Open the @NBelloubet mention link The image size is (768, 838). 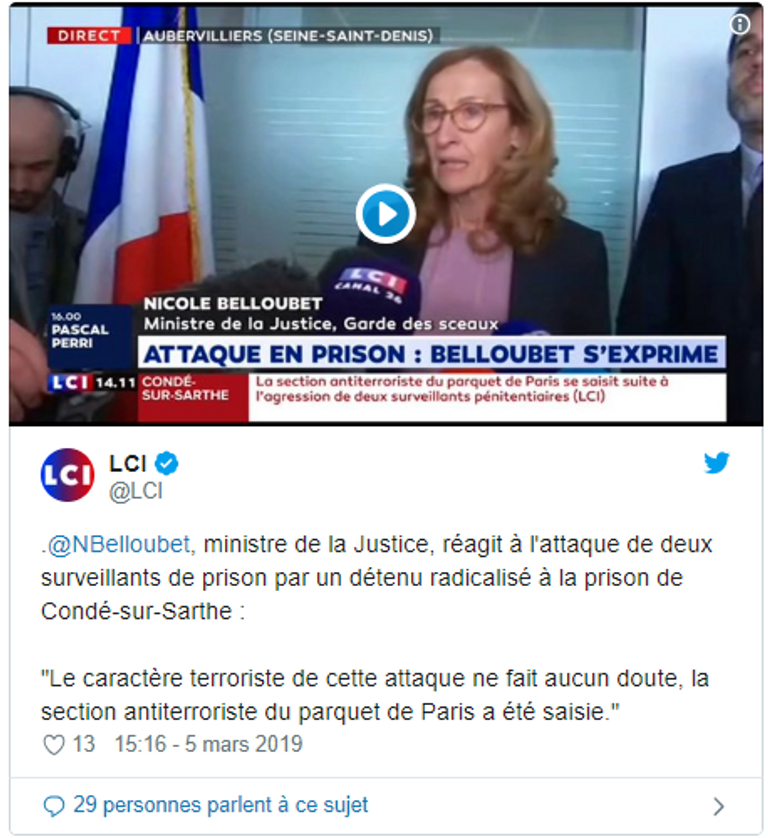[118, 545]
